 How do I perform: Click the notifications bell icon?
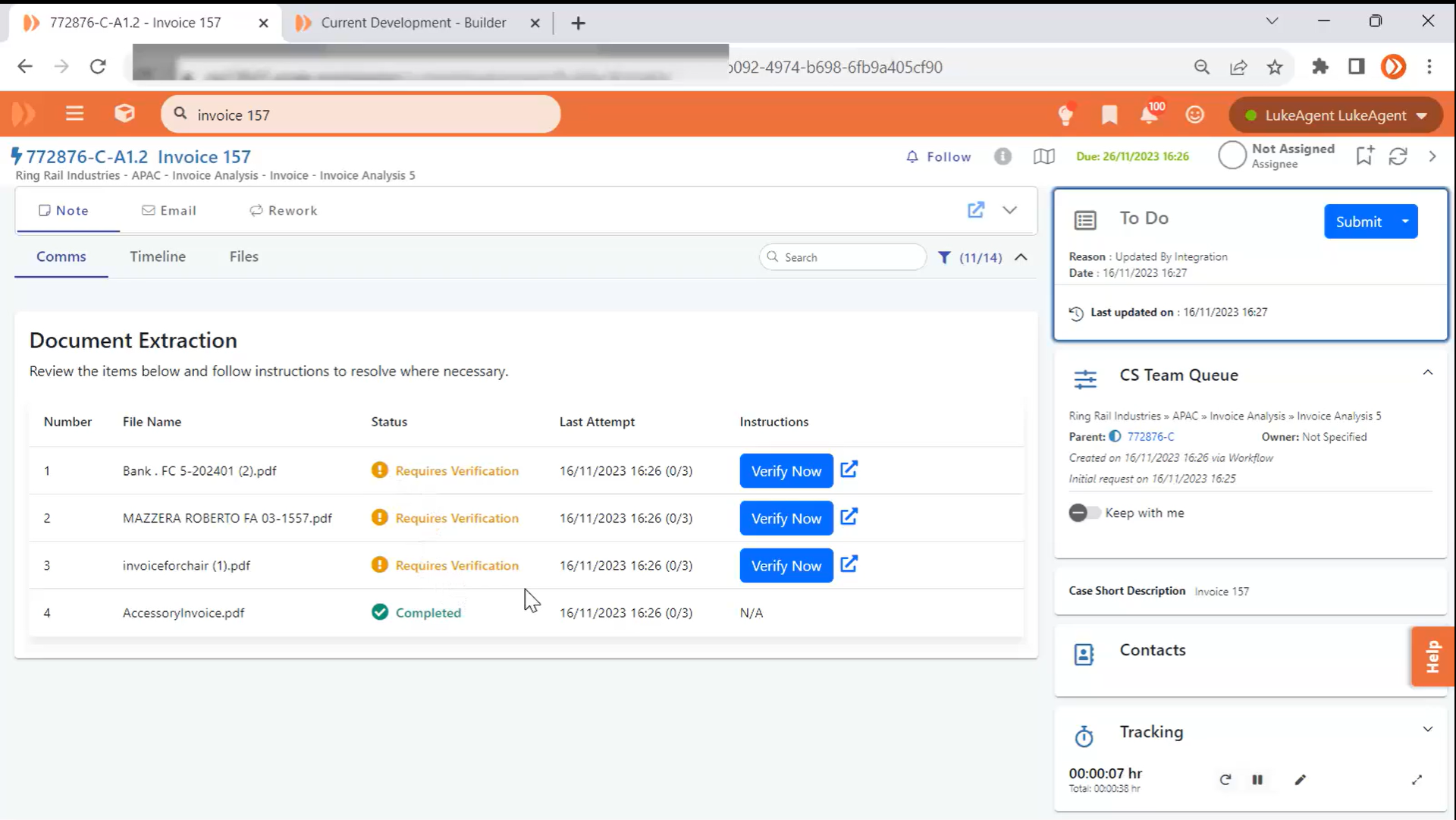(x=1149, y=115)
